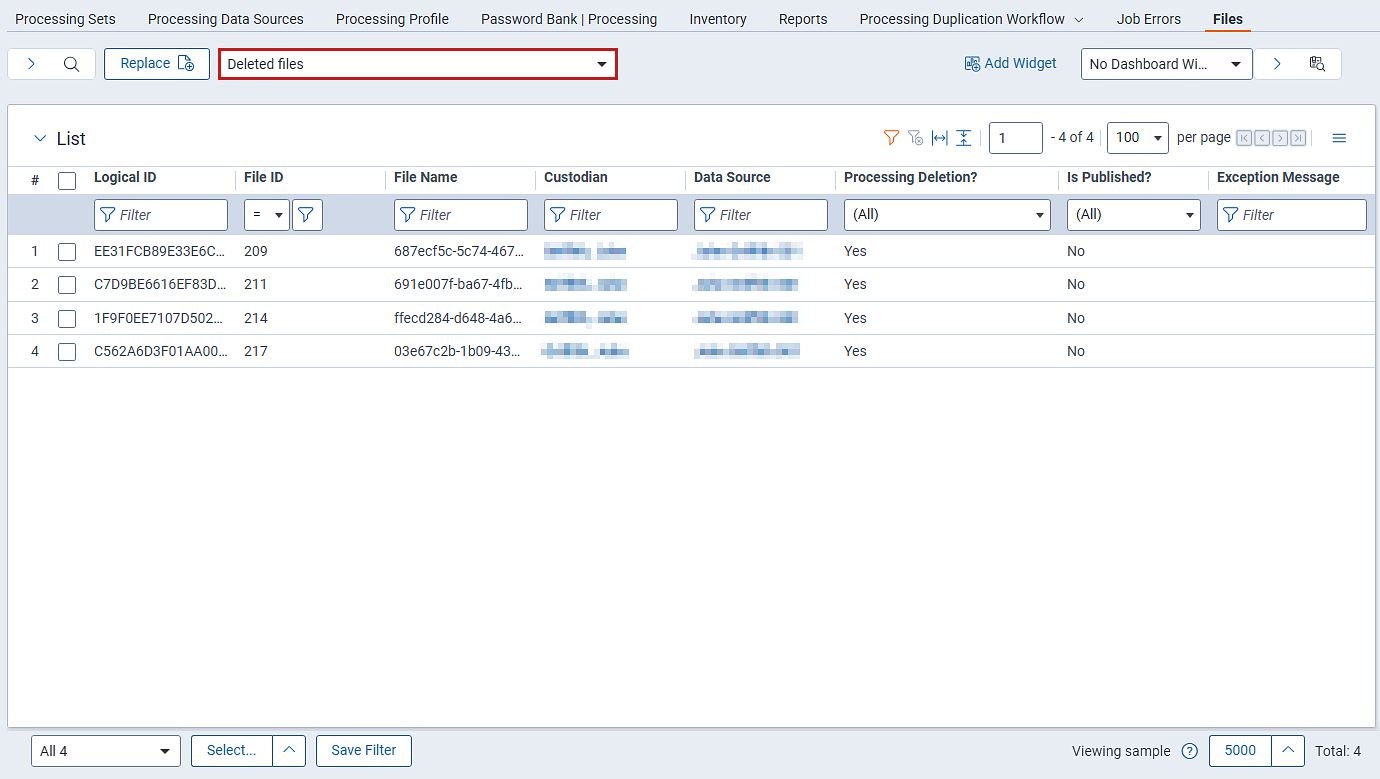Image resolution: width=1380 pixels, height=779 pixels.
Task: Click the list options hamburger menu icon
Action: pos(1339,138)
